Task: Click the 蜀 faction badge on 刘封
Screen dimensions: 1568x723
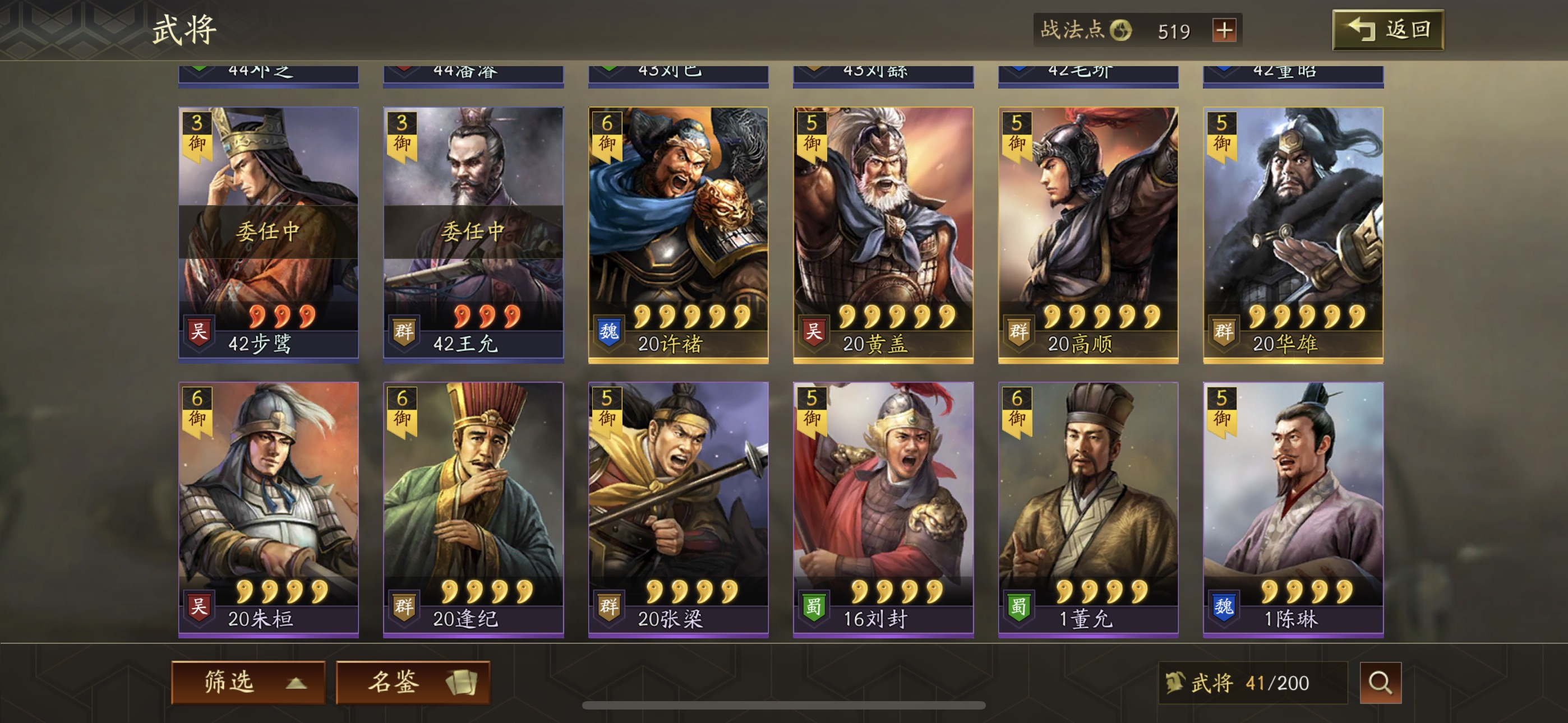Action: 814,607
